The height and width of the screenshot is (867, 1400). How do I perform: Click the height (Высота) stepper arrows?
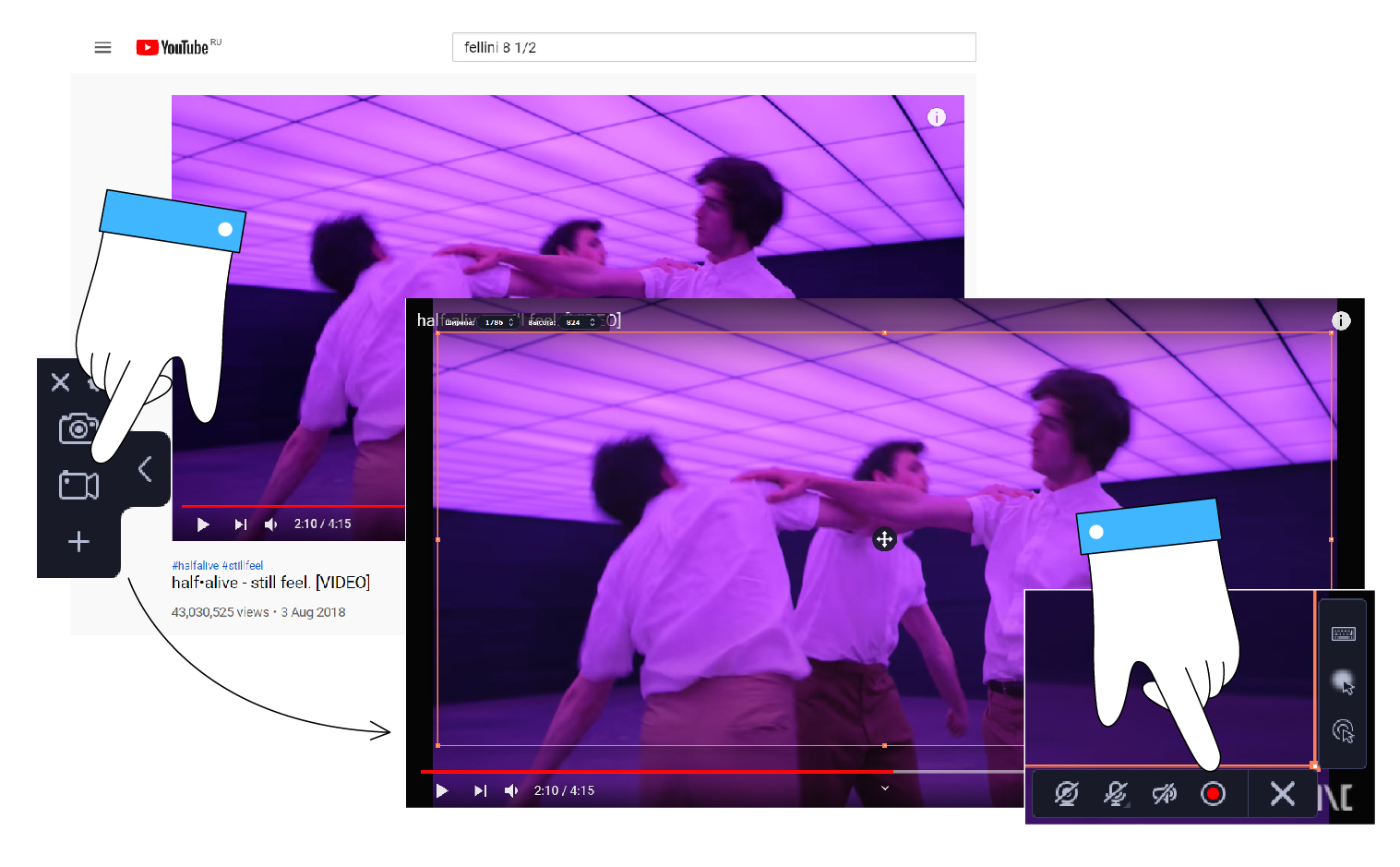click(592, 322)
